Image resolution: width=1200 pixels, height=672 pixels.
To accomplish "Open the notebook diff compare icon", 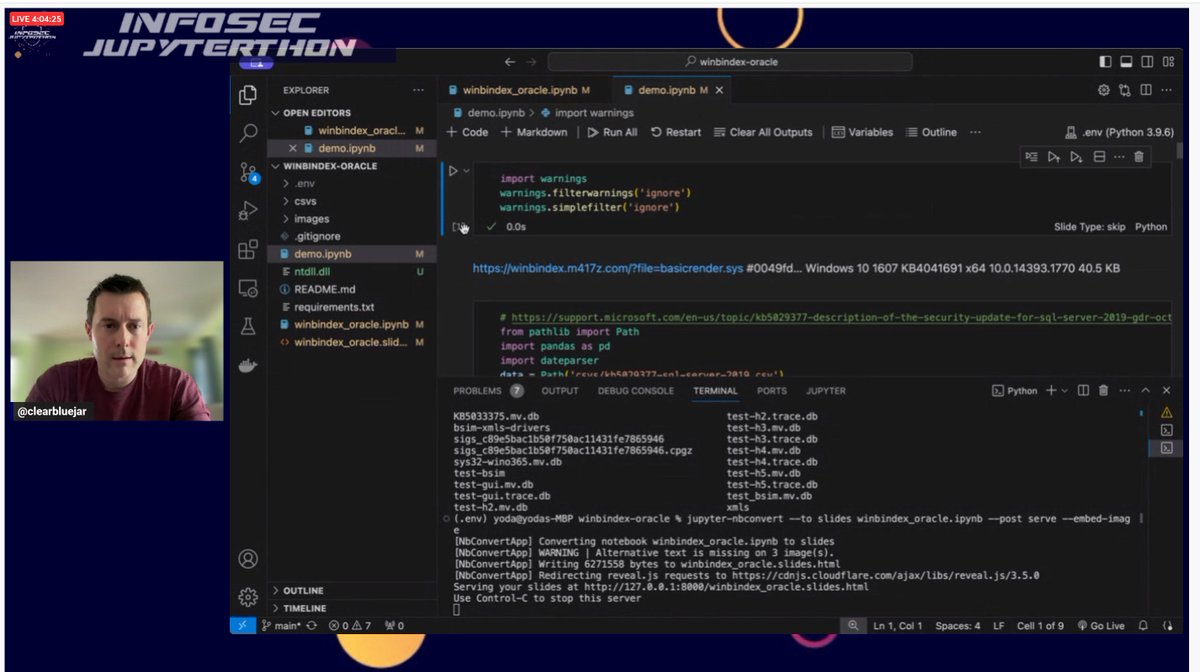I will 1125,90.
